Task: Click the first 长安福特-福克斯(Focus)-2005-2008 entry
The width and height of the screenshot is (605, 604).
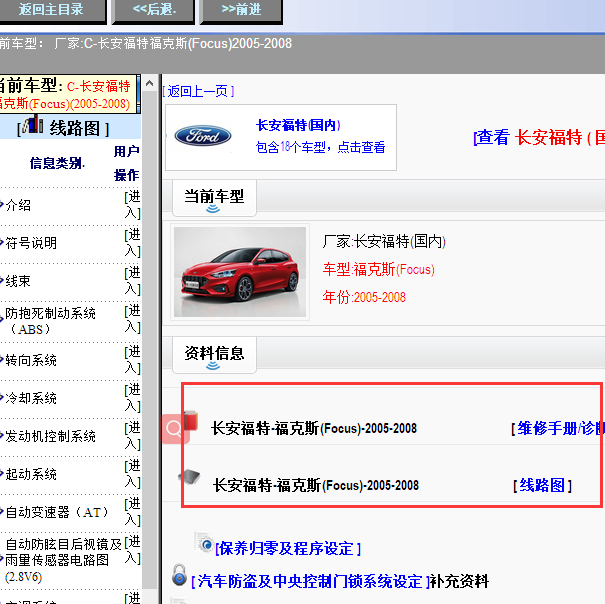Action: (314, 428)
